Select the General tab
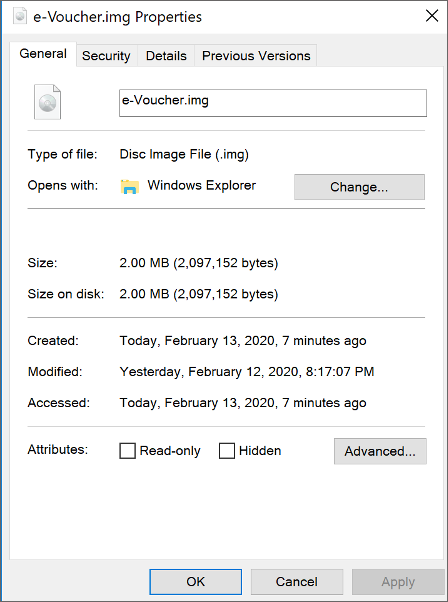 coord(43,54)
